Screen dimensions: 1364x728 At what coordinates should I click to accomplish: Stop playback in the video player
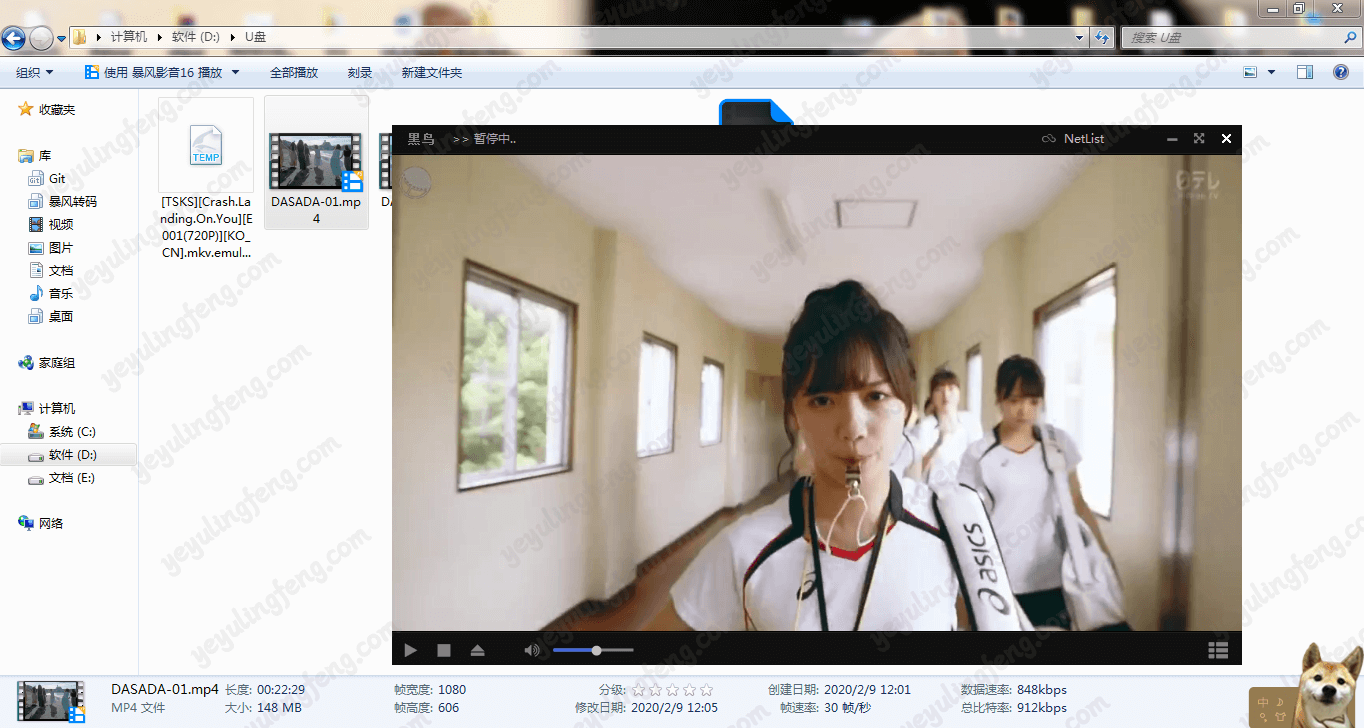(444, 650)
